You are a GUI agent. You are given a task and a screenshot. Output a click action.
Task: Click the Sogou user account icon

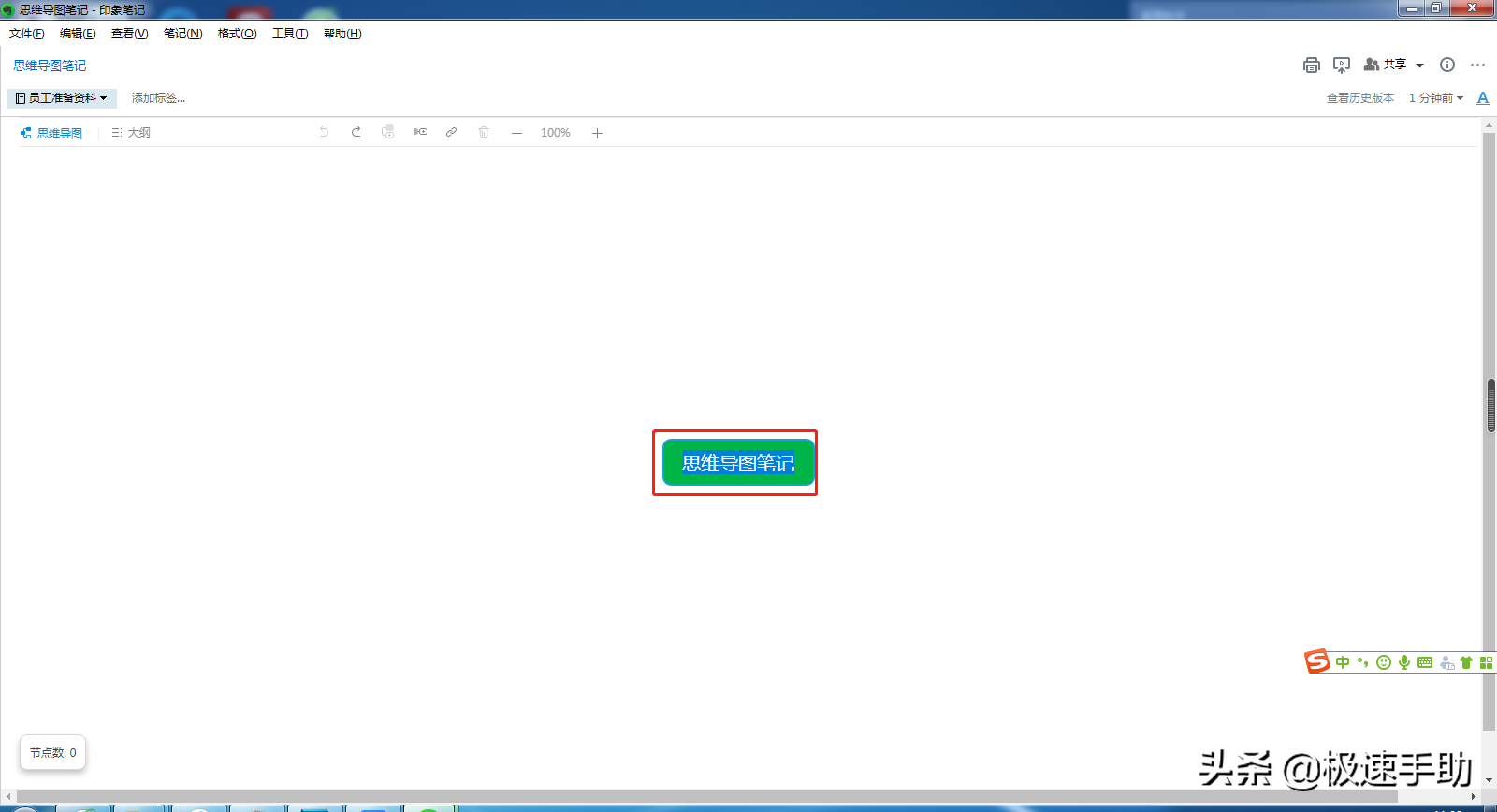pyautogui.click(x=1446, y=662)
